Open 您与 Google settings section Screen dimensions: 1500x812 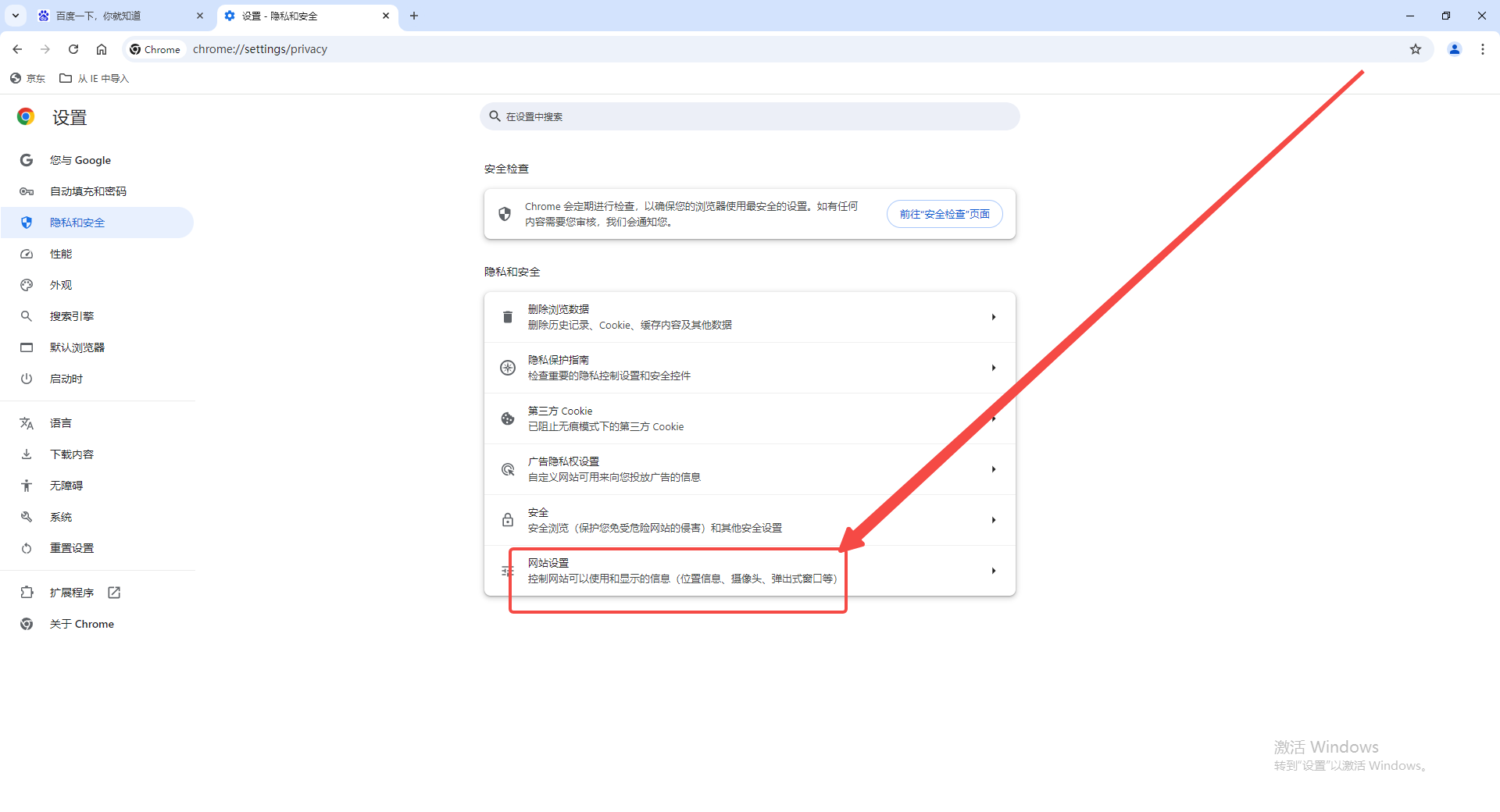(97, 160)
